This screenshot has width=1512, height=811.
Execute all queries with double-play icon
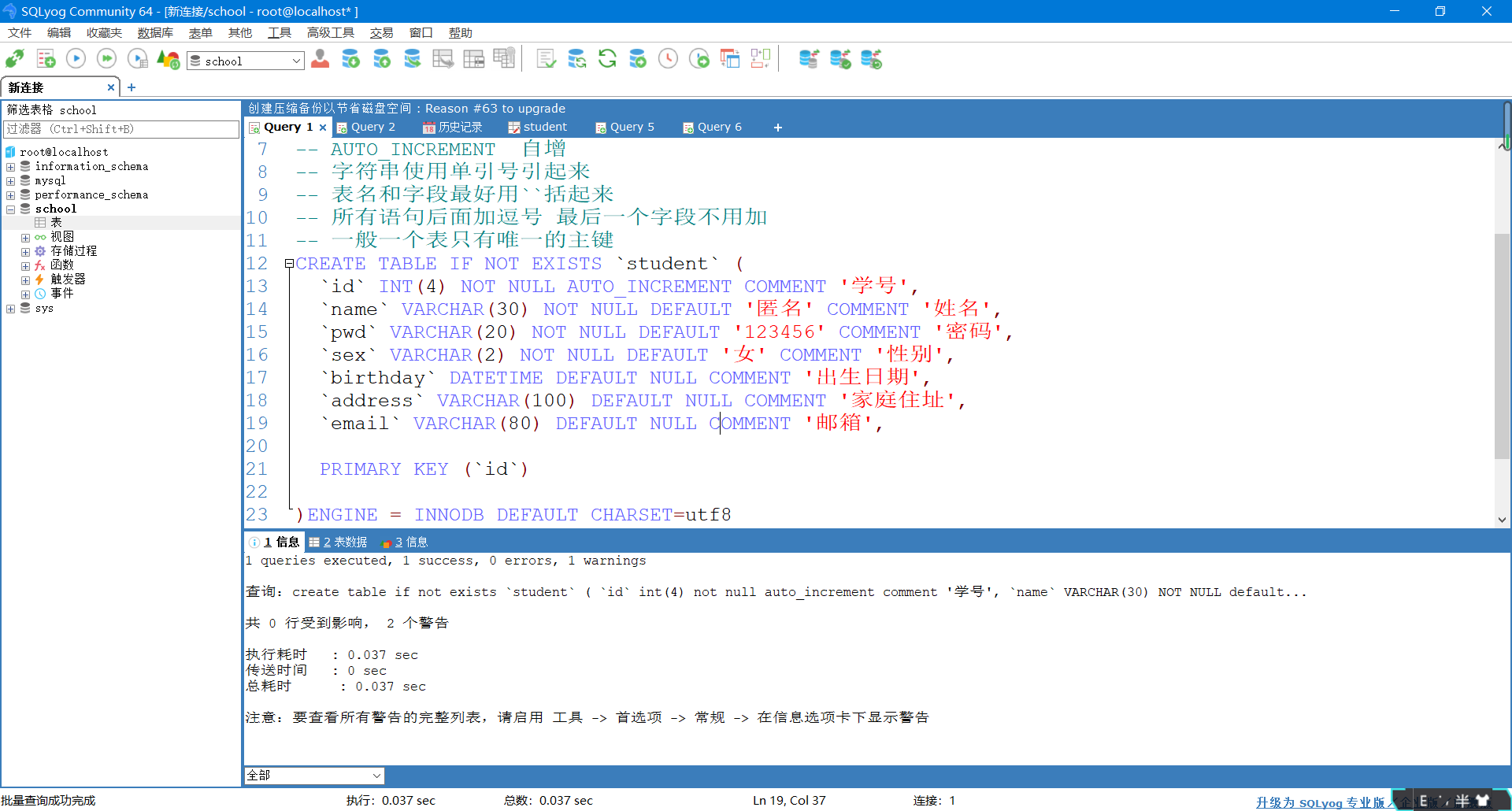tap(106, 58)
